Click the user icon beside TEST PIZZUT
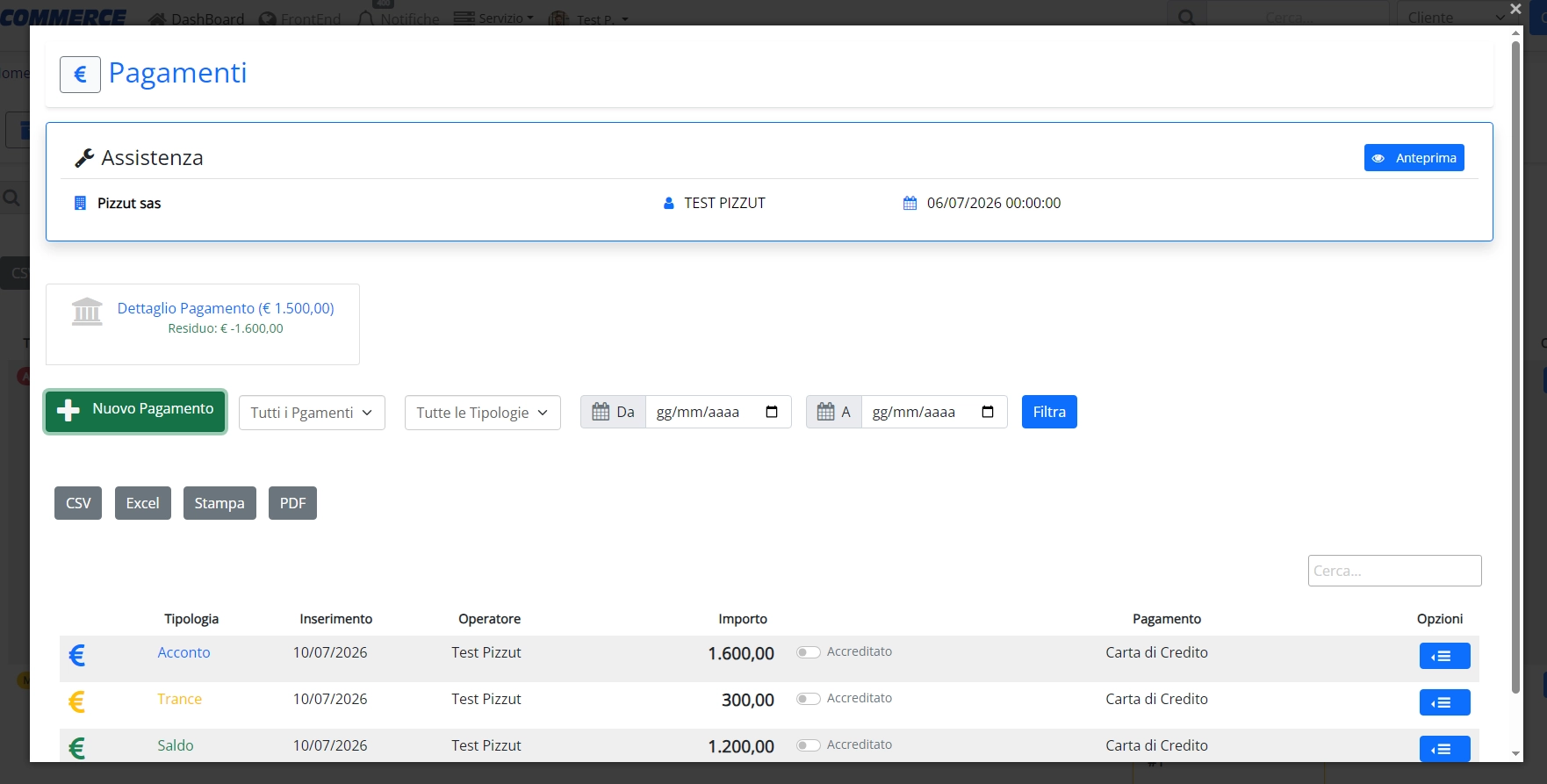The image size is (1547, 784). [669, 203]
